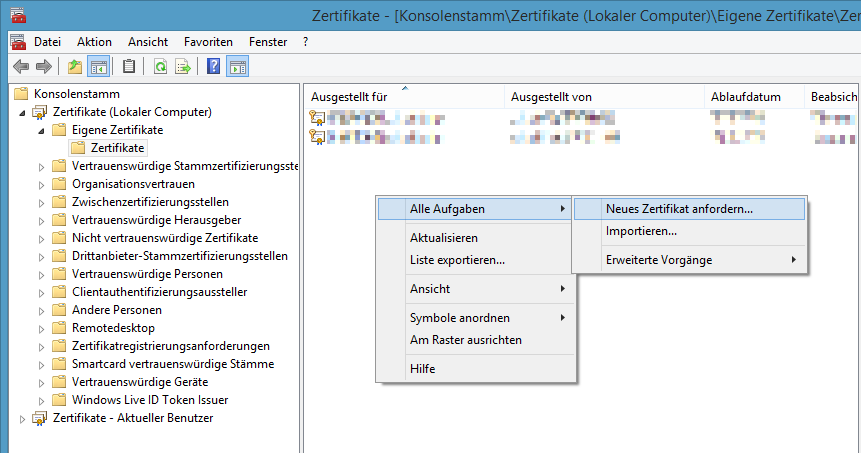Choose Neues Zertifikat anfordern from submenu

(679, 209)
